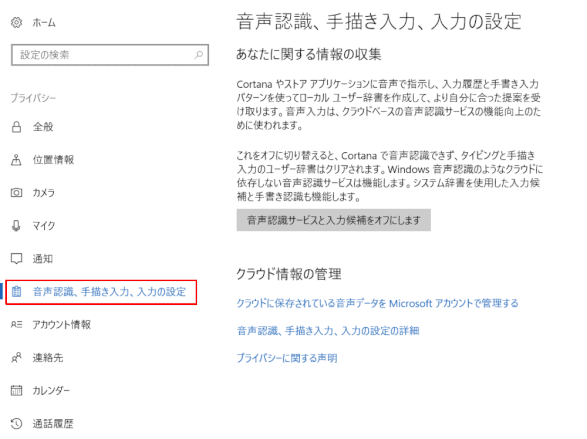Screen dimensions: 587x439
Task: Click the contacts people icon
Action: 16,357
